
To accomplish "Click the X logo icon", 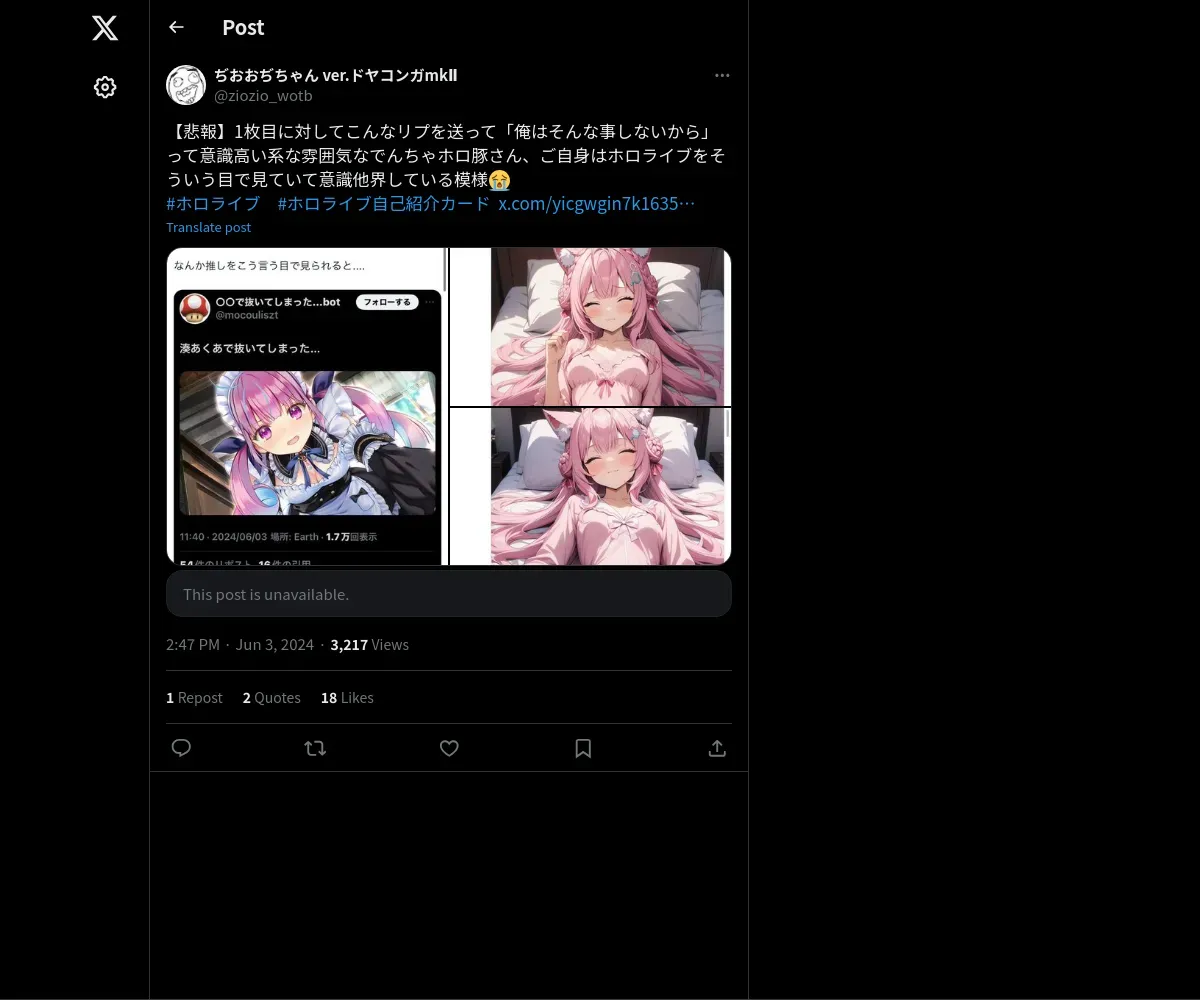I will [x=105, y=28].
